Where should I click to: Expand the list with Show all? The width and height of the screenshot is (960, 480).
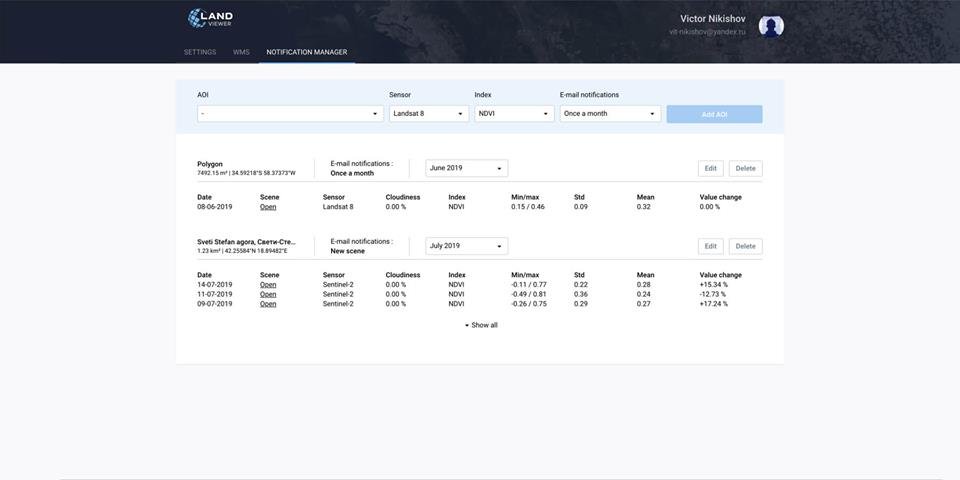click(481, 325)
